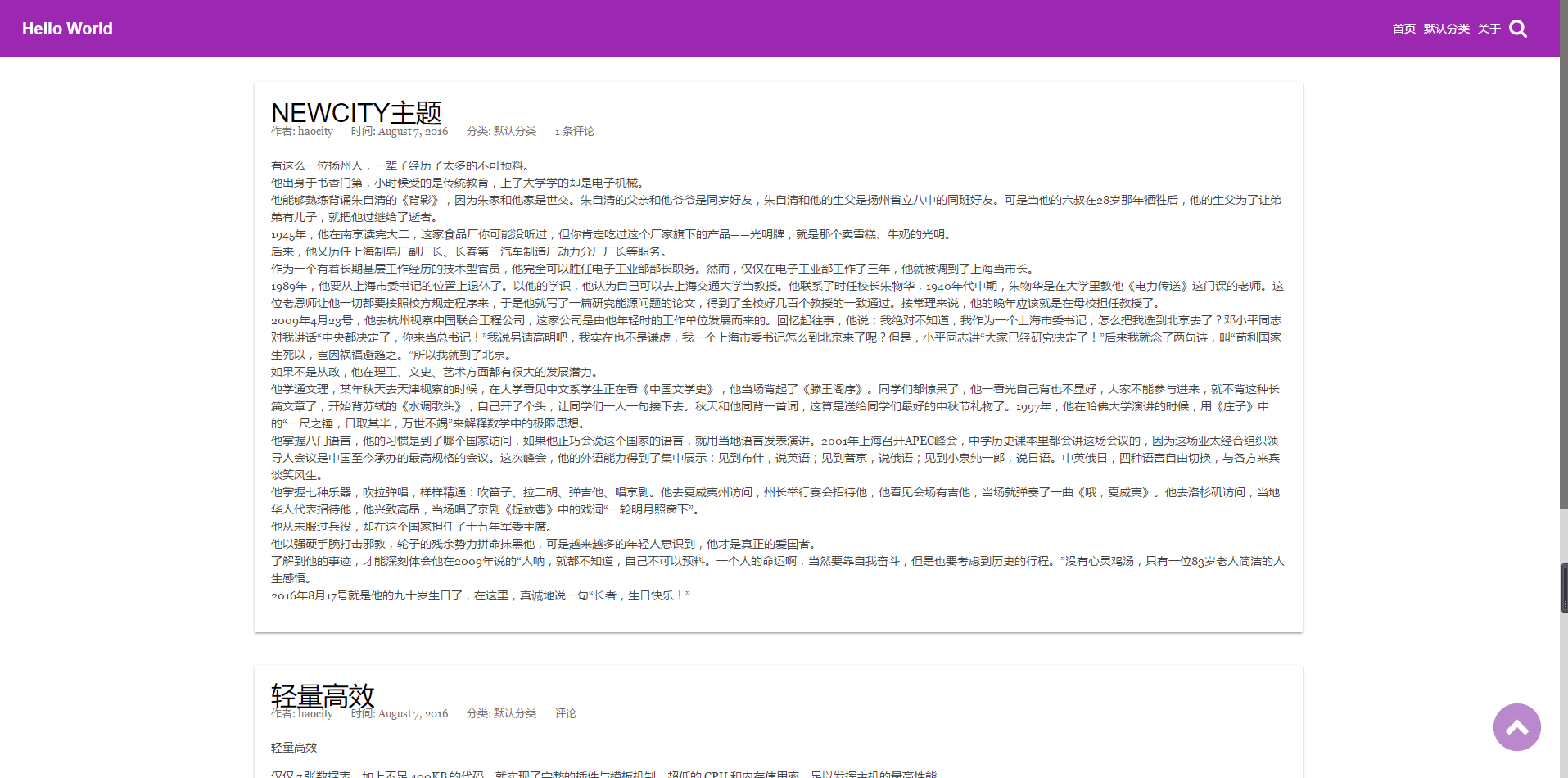This screenshot has height=778, width=1568.
Task: Select 默认分类 in the top navigation bar
Action: tap(1446, 29)
